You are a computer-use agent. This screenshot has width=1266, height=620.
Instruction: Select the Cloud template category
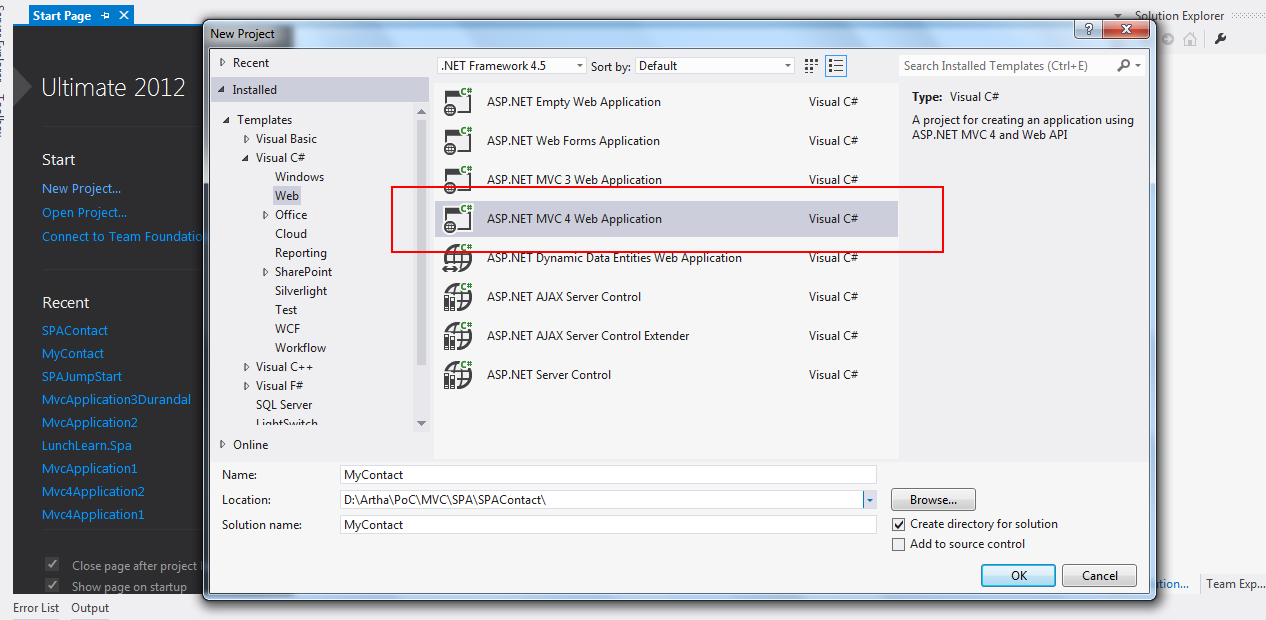[291, 234]
